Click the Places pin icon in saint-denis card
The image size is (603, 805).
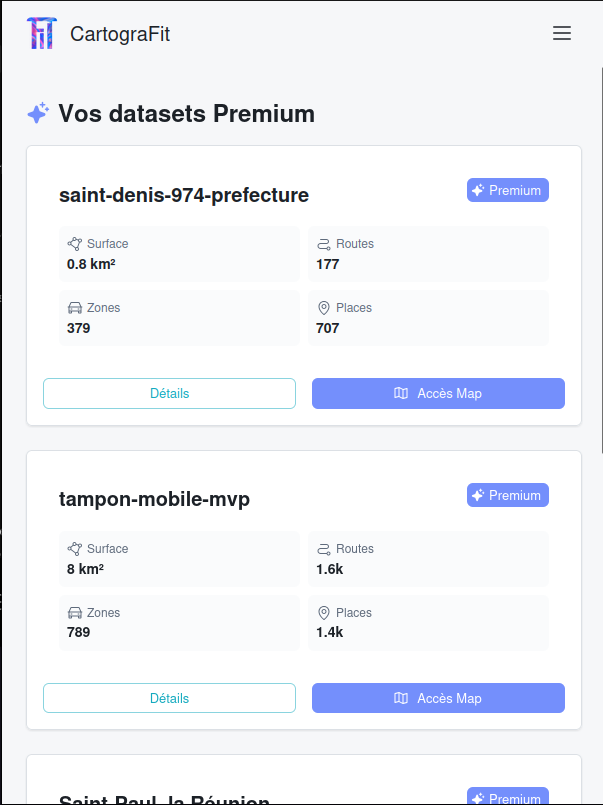point(322,307)
